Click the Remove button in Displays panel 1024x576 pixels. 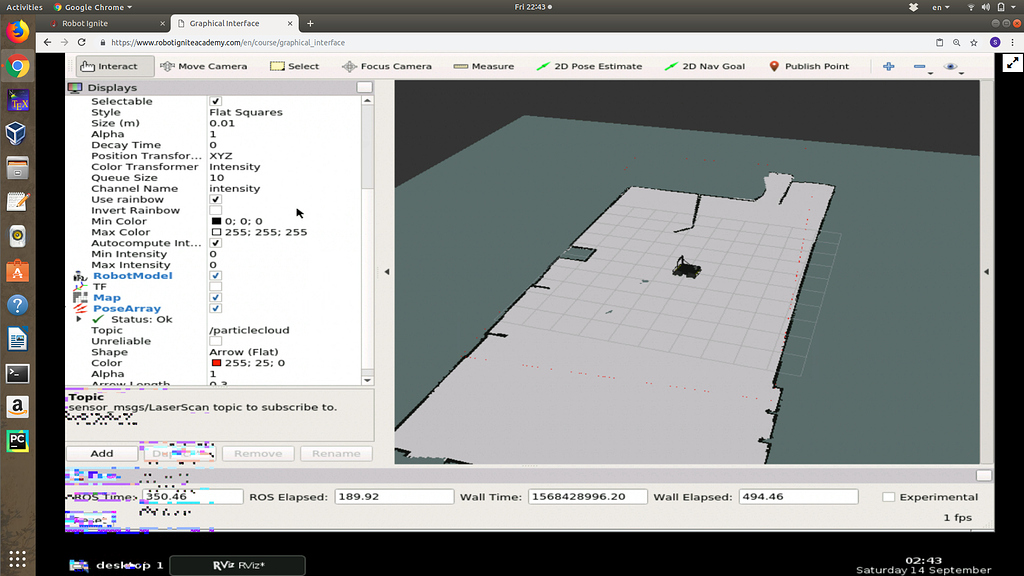coord(257,453)
